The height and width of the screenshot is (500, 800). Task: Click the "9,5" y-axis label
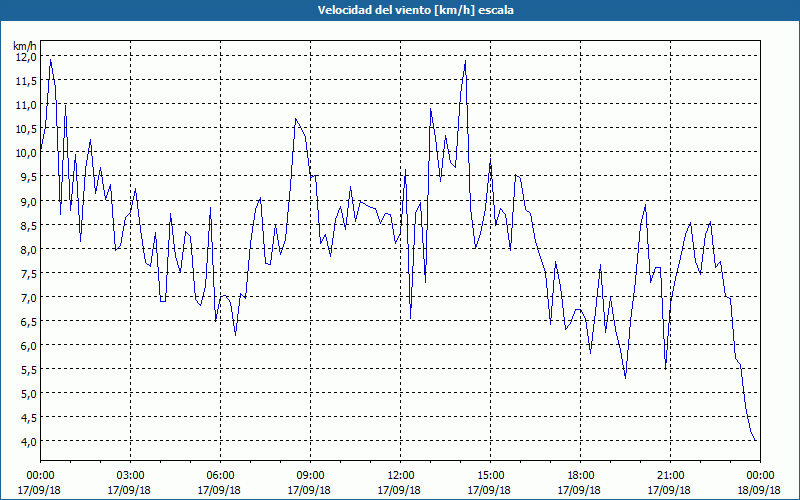click(x=28, y=177)
